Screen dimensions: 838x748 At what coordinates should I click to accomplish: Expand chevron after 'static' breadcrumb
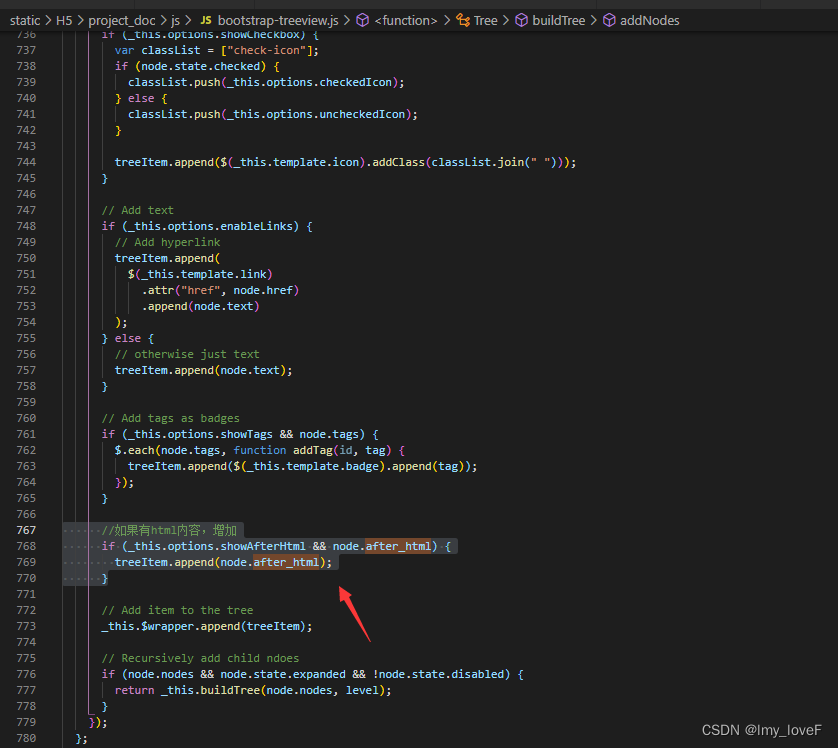tap(48, 21)
